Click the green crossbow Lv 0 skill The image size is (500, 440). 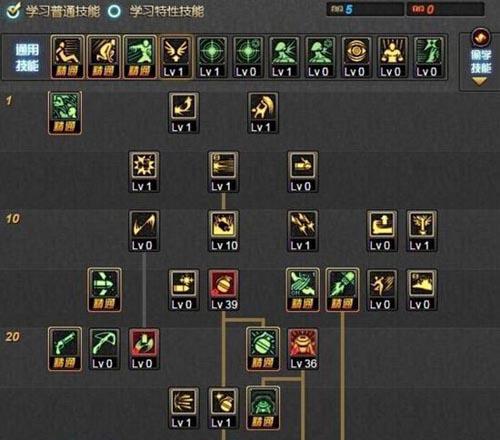pos(104,349)
